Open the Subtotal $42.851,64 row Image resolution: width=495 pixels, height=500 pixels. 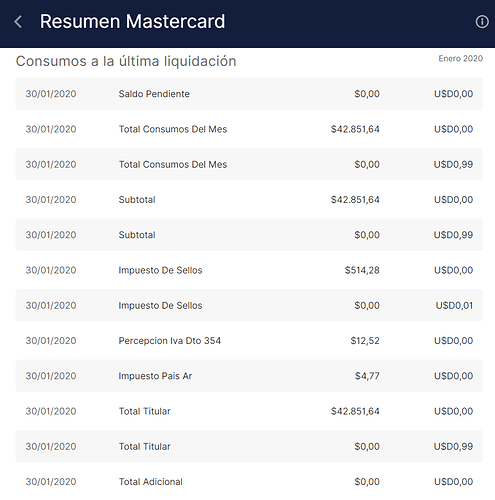tap(249, 200)
